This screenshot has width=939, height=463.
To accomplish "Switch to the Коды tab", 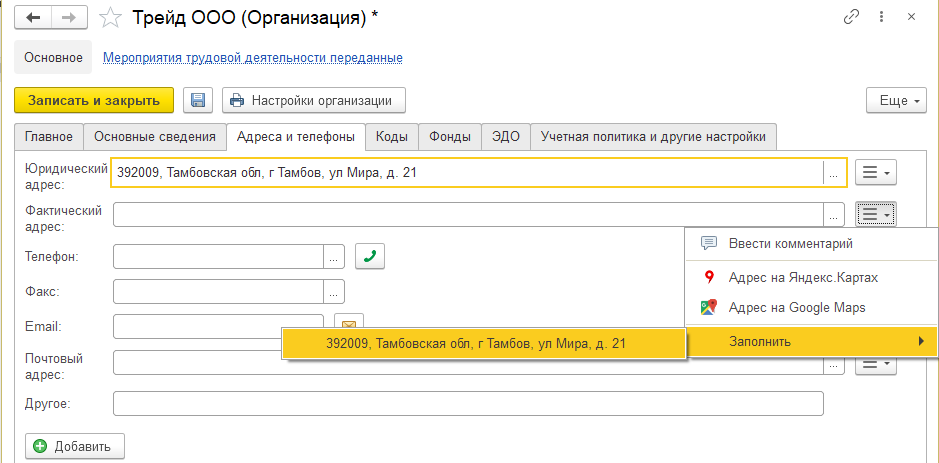I will 391,137.
